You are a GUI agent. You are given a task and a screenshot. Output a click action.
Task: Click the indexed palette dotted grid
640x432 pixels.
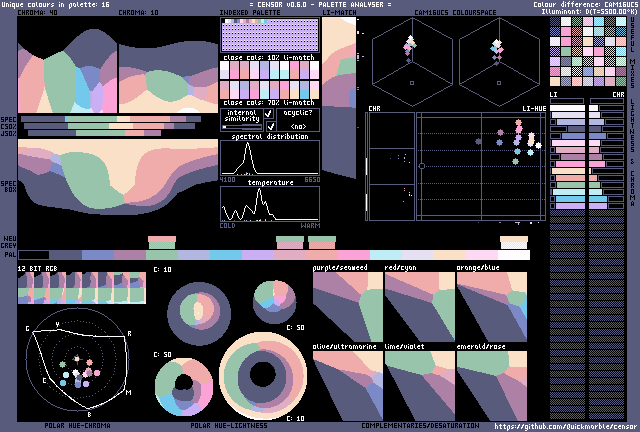pos(269,37)
